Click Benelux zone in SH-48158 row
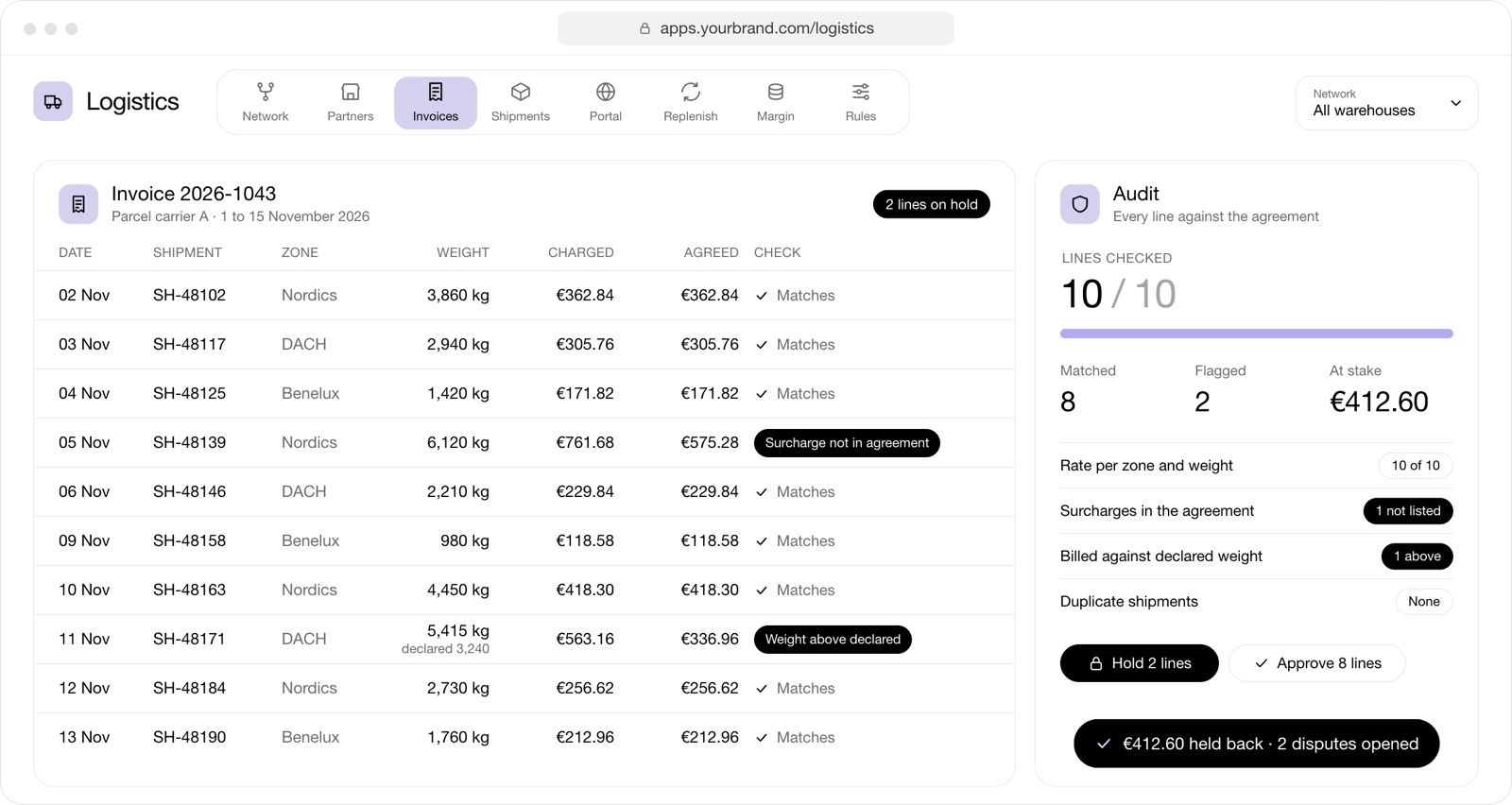Screen dimensions: 1512x805 coord(310,541)
